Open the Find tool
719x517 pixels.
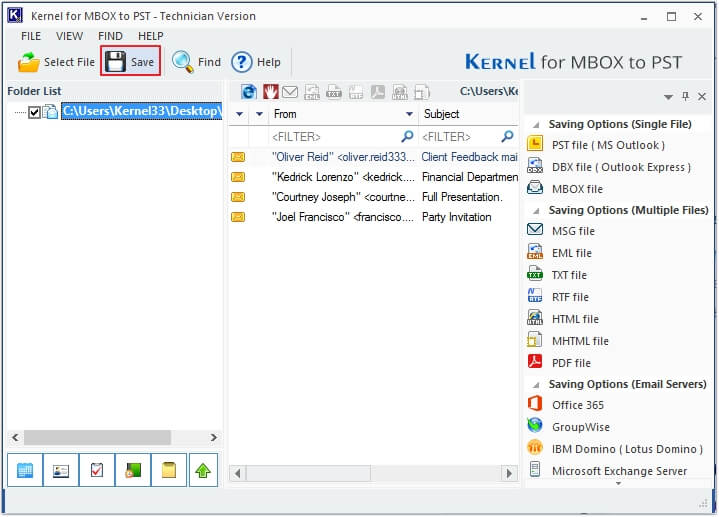pyautogui.click(x=196, y=62)
